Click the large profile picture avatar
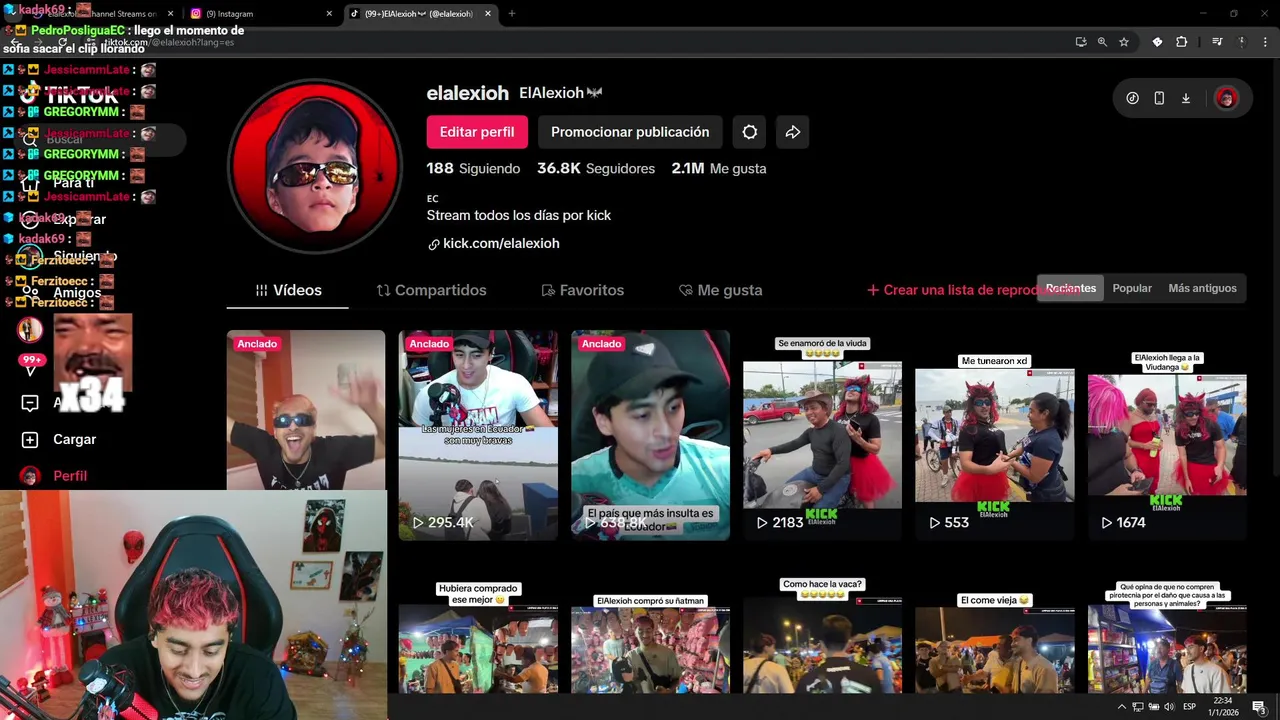 point(314,167)
